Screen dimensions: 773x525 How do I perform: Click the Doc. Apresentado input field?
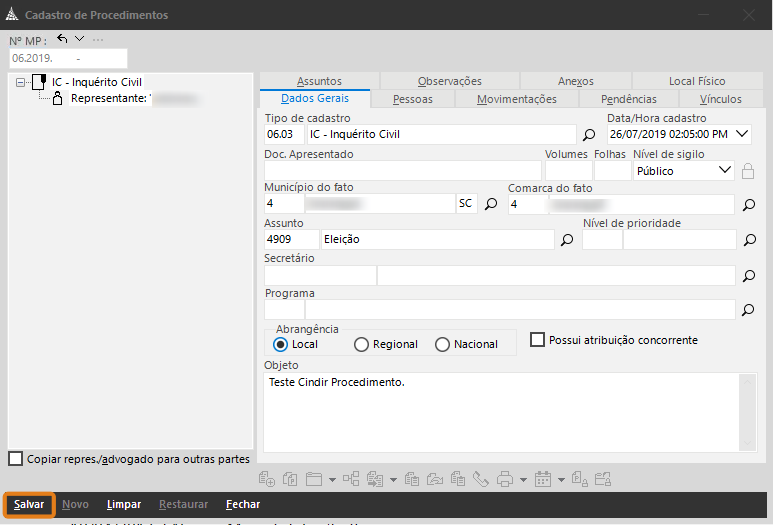403,171
